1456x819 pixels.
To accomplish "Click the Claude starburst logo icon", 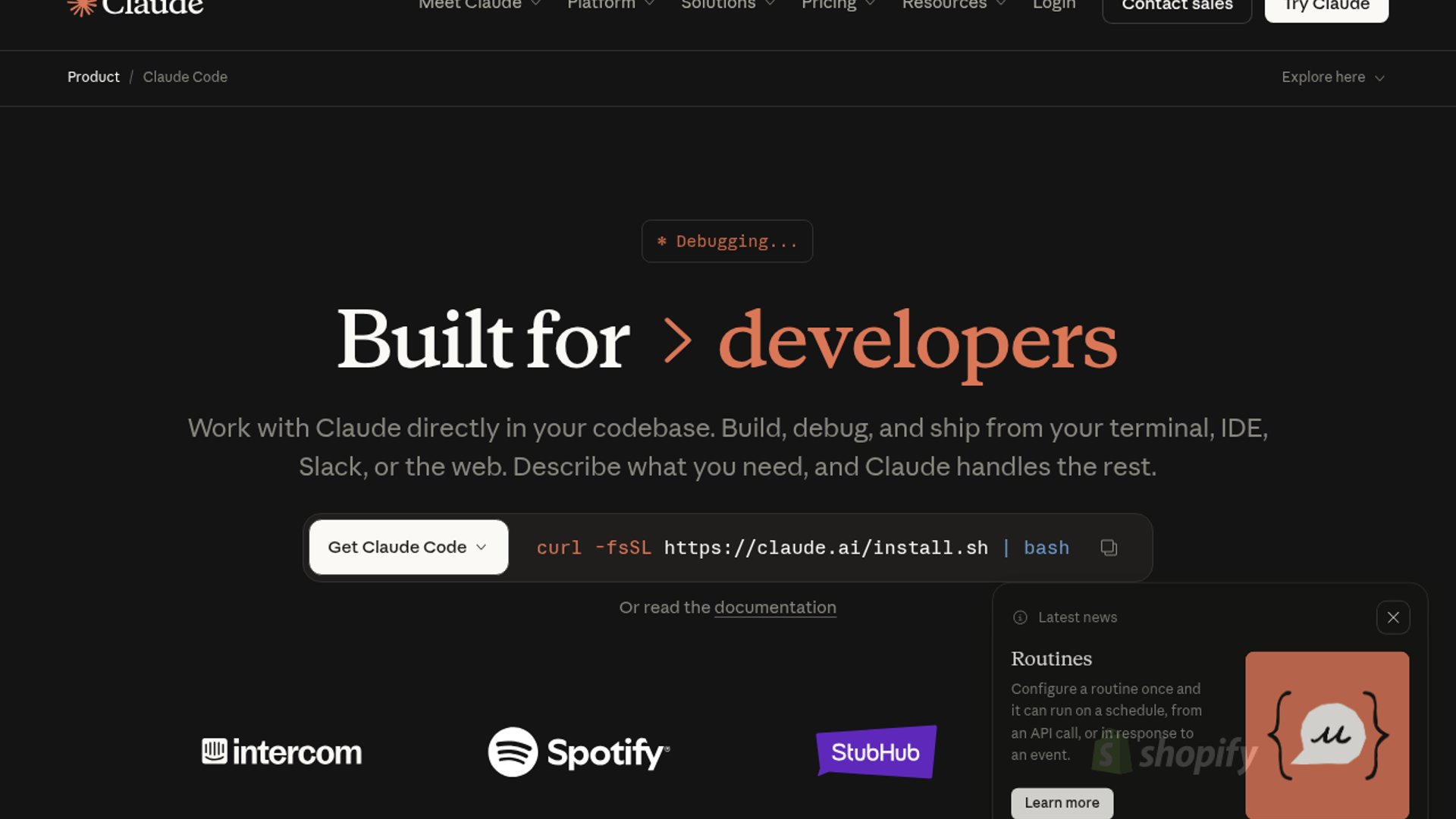I will pyautogui.click(x=81, y=7).
